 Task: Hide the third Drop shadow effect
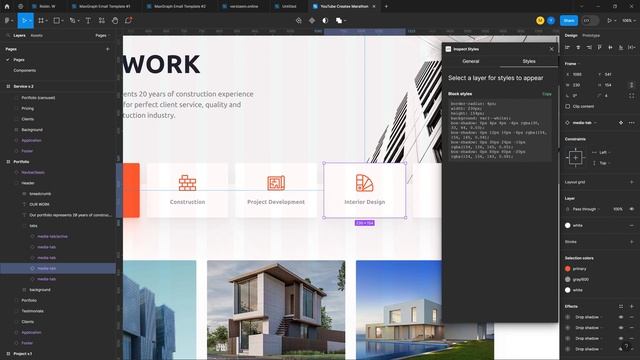pyautogui.click(x=621, y=338)
